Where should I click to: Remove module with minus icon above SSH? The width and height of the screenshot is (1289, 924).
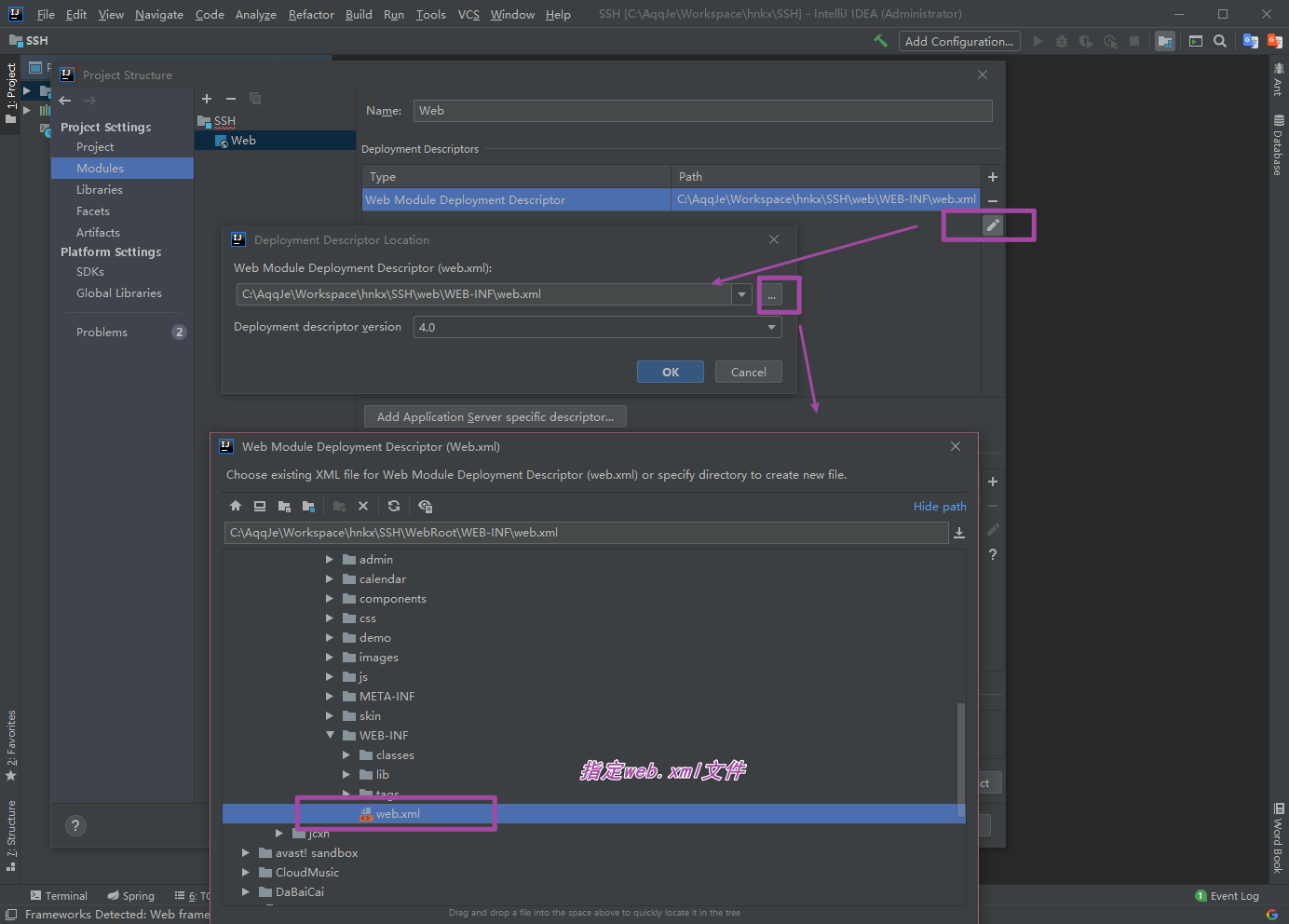click(231, 99)
